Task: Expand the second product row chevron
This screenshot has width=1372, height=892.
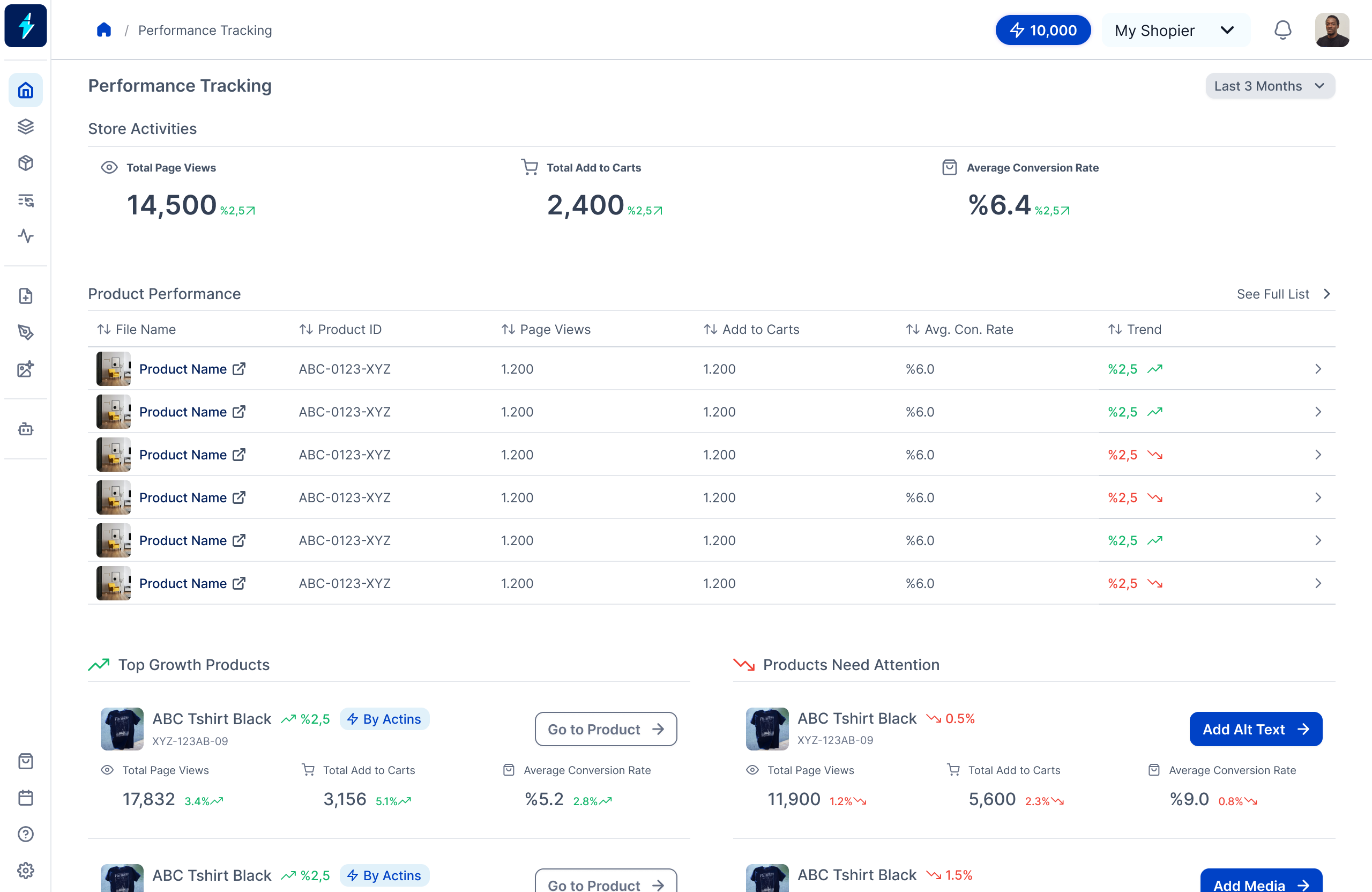Action: coord(1318,412)
